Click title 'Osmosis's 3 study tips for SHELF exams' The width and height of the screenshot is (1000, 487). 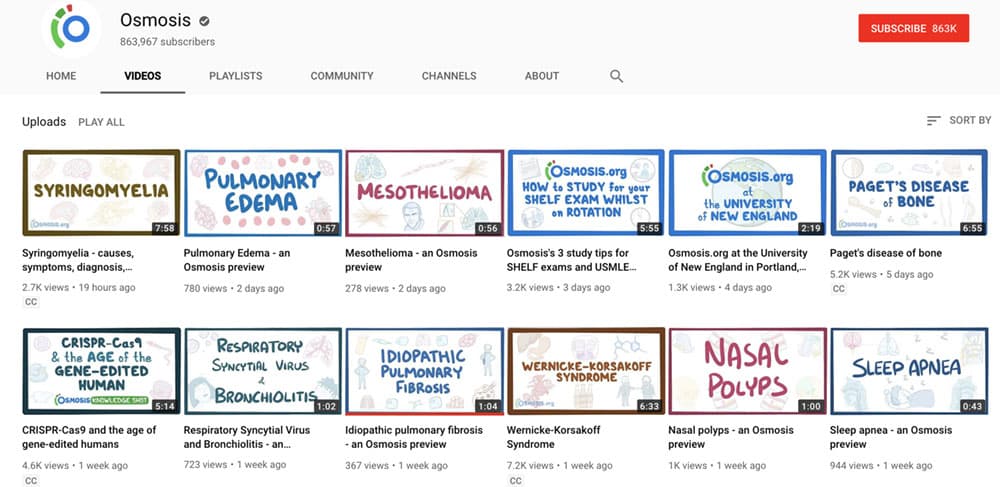pos(572,260)
